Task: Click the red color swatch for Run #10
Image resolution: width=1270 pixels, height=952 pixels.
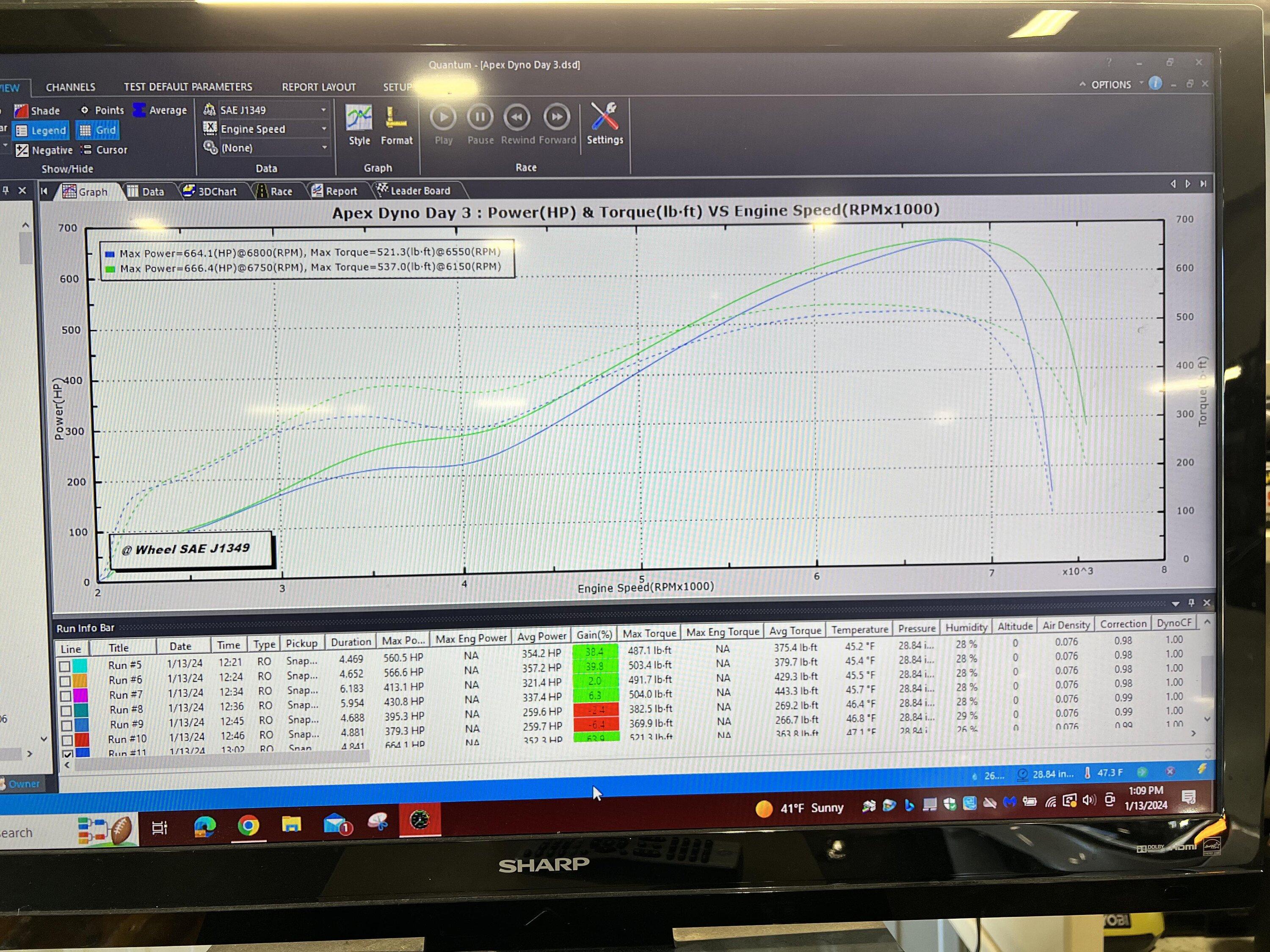Action: pos(82,740)
